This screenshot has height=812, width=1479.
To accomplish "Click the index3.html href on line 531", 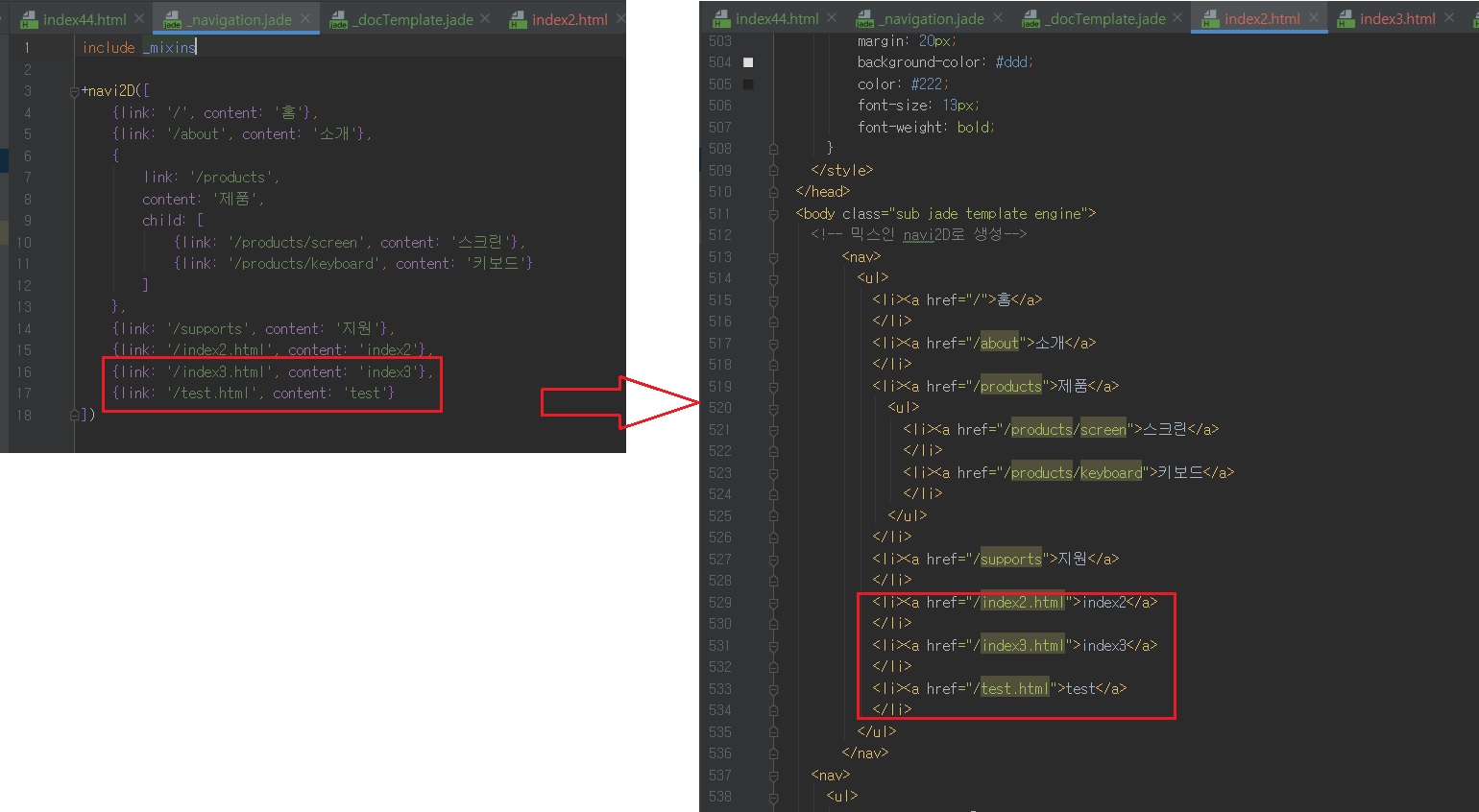I will [1022, 646].
